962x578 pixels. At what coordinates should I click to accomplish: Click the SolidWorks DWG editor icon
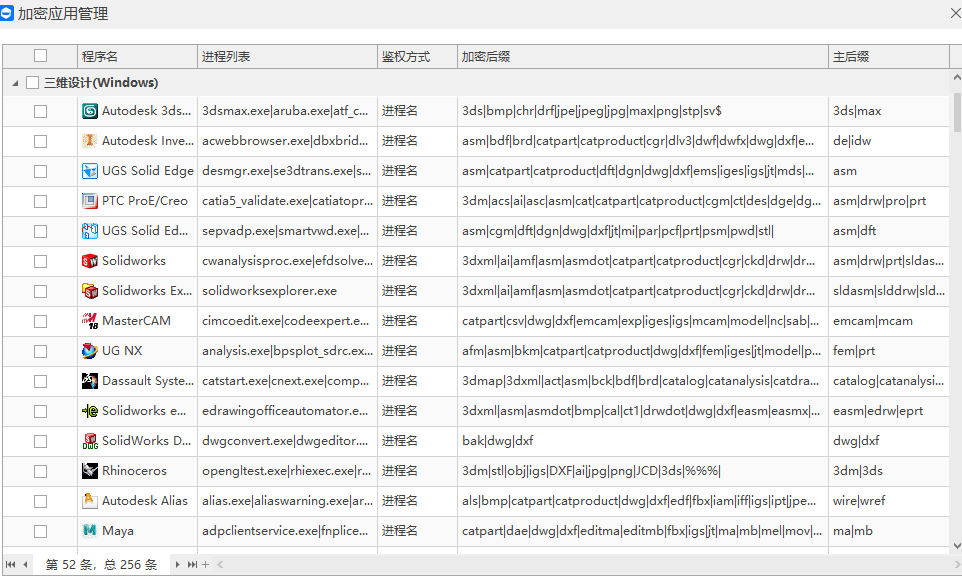90,441
